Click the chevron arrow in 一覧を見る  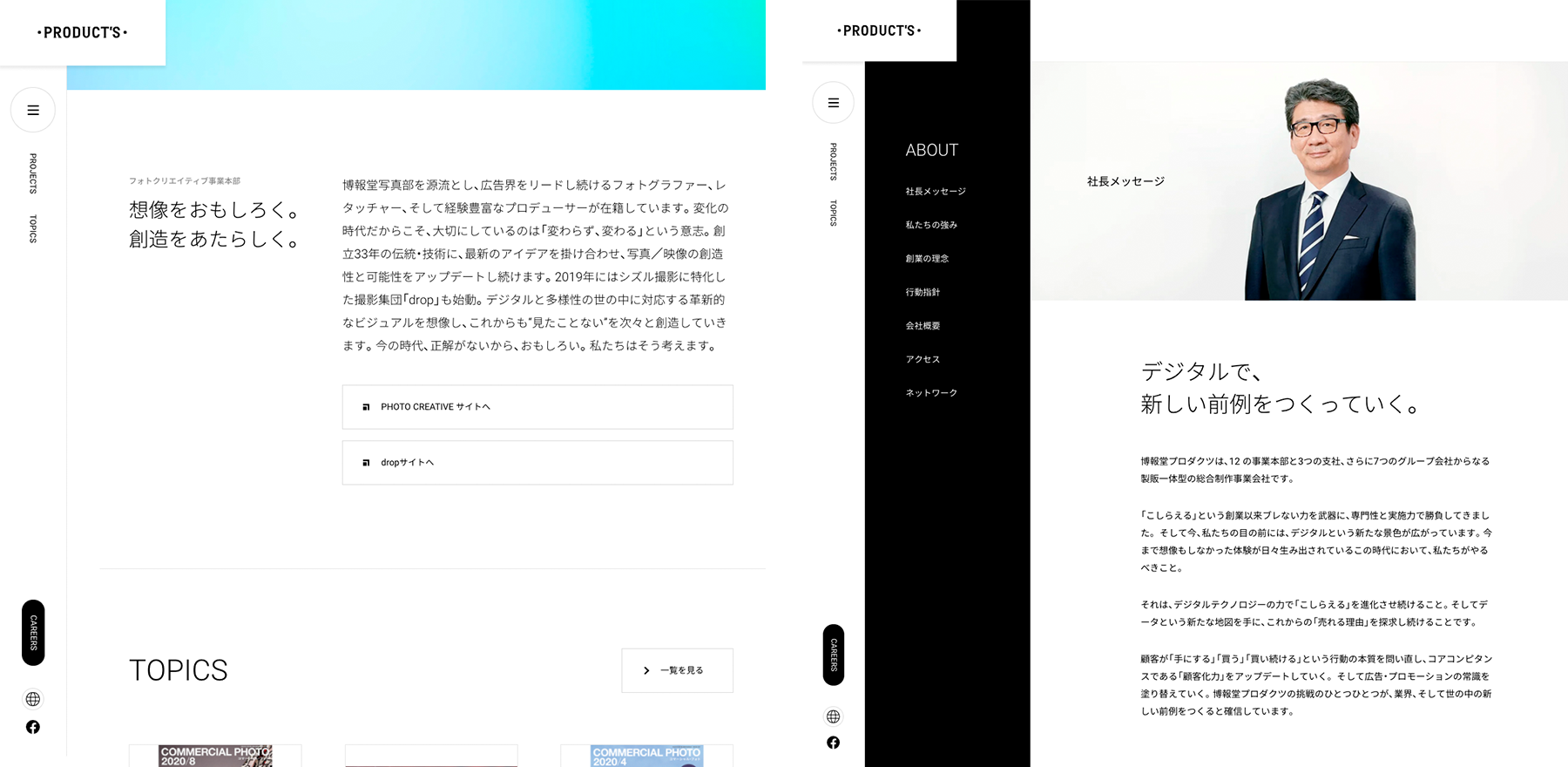645,670
